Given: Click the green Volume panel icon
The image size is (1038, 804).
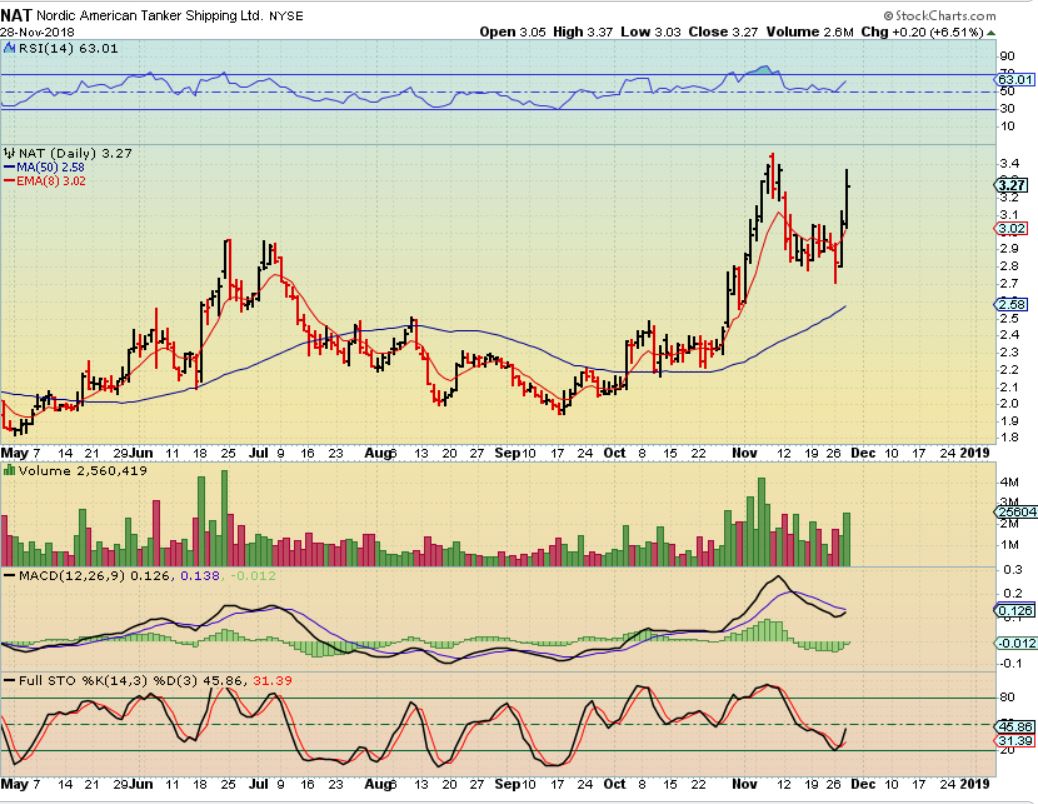Looking at the screenshot, I should (9, 470).
